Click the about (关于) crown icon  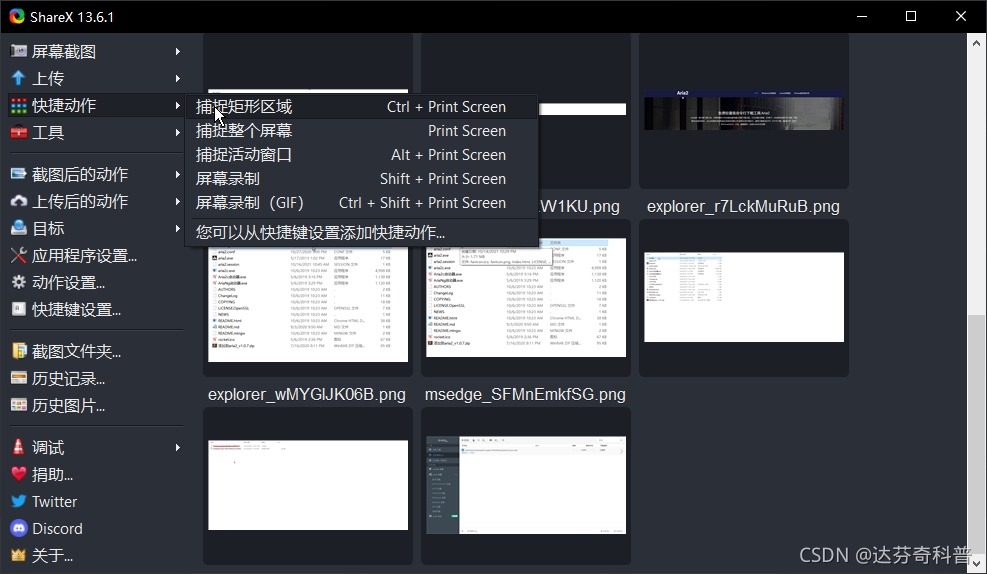19,555
